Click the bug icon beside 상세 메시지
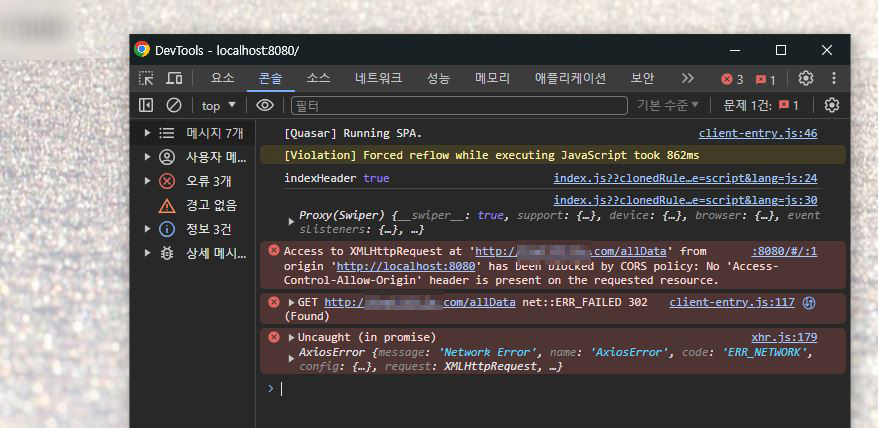The width and height of the screenshot is (878, 428). click(166, 253)
